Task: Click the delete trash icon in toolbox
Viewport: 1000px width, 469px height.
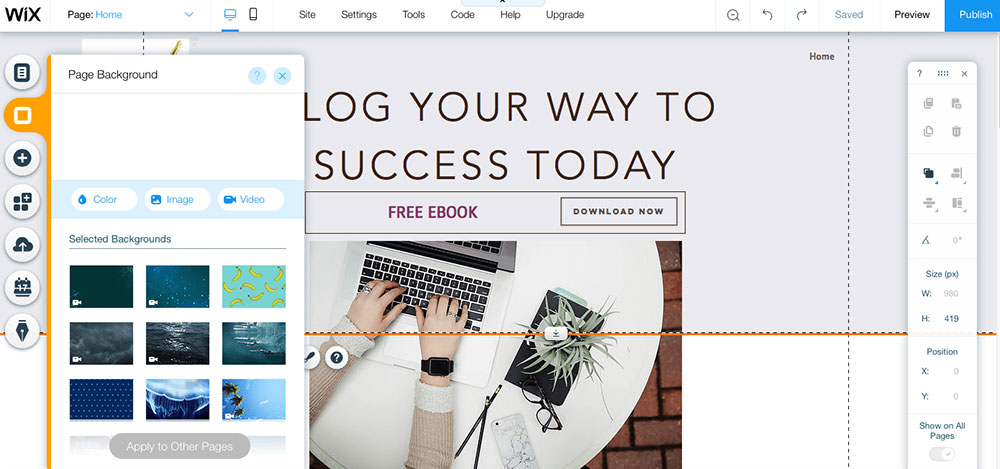Action: 956,131
